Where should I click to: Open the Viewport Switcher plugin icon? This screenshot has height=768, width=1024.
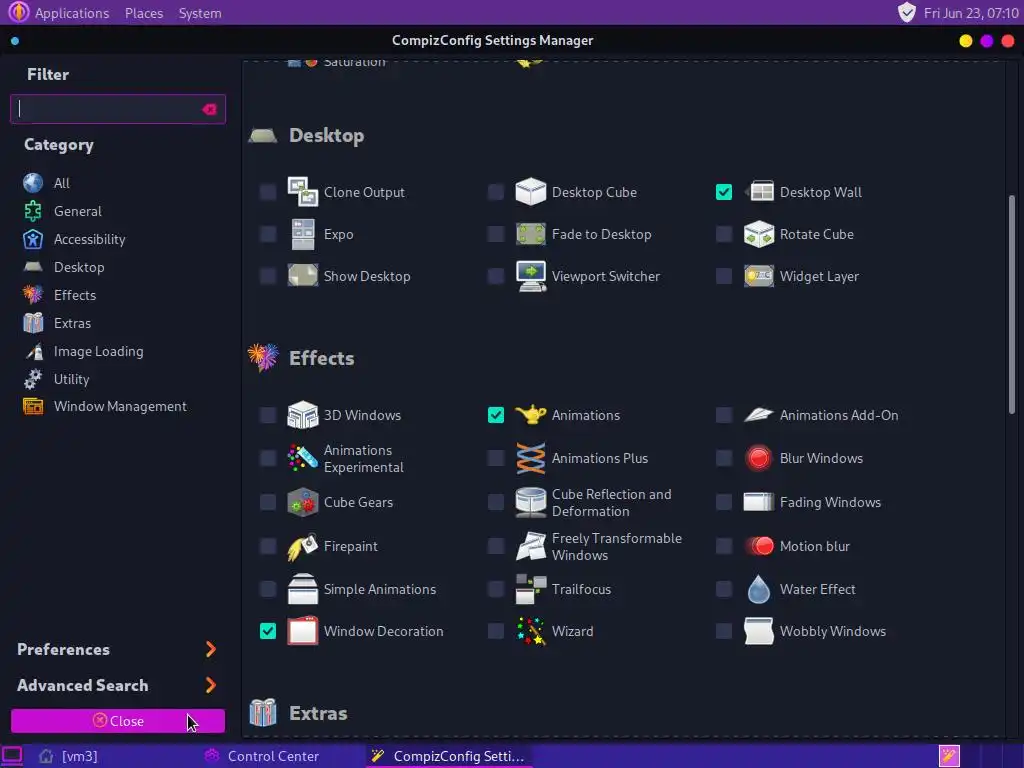(530, 276)
